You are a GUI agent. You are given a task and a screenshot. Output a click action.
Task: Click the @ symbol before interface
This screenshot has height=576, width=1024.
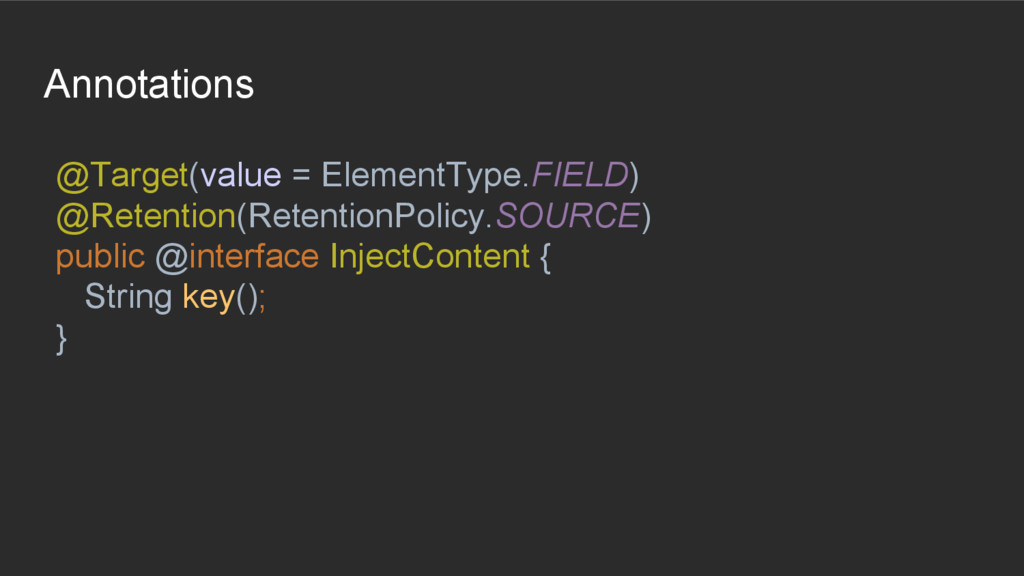pos(171,257)
